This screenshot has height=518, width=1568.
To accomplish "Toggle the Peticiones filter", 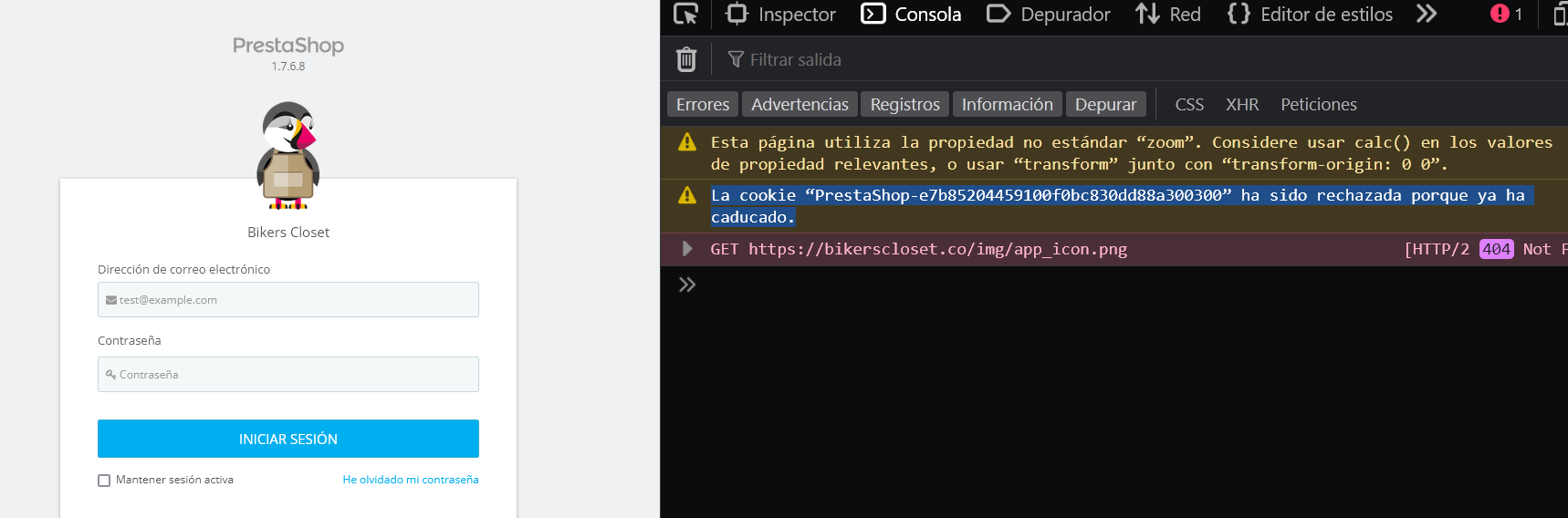I will [x=1318, y=104].
